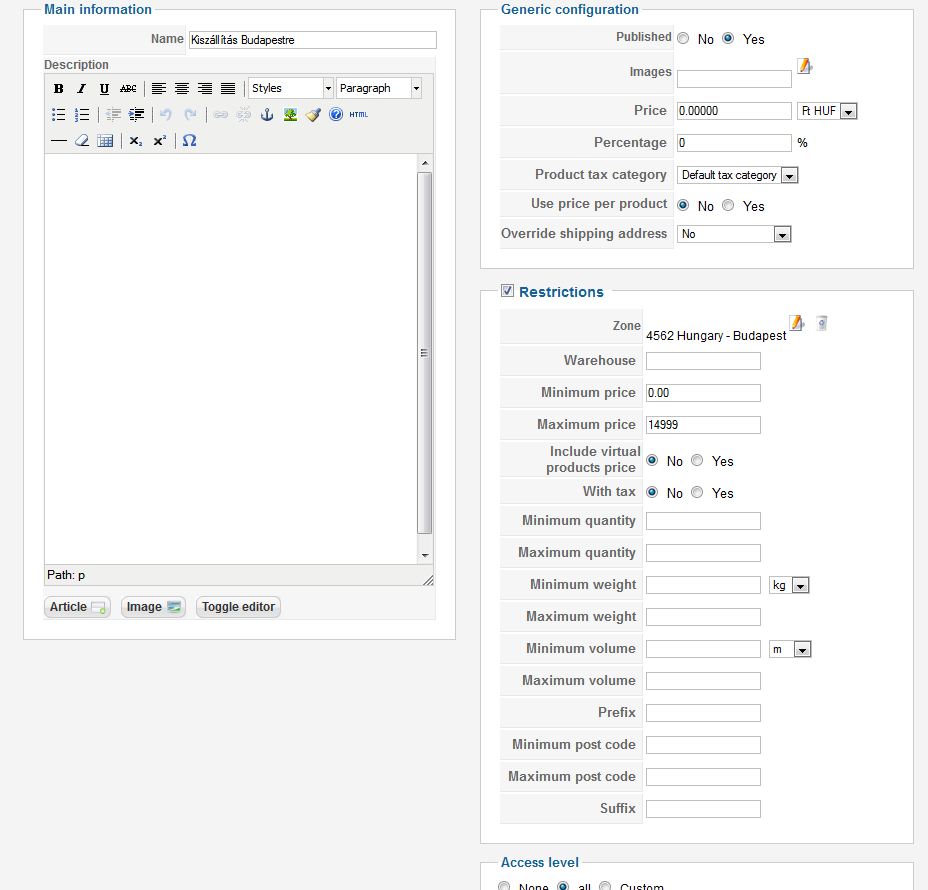Image resolution: width=928 pixels, height=890 pixels.
Task: Click the Toggle editor button
Action: [x=238, y=607]
